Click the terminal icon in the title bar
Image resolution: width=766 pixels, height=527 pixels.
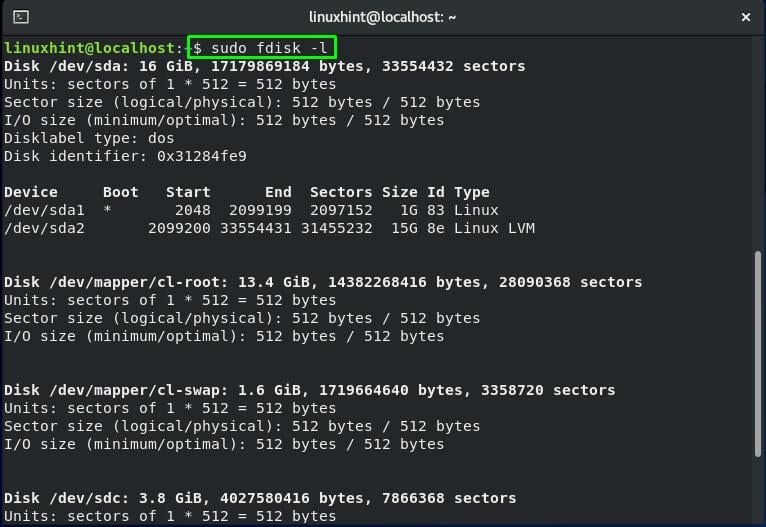[x=21, y=17]
